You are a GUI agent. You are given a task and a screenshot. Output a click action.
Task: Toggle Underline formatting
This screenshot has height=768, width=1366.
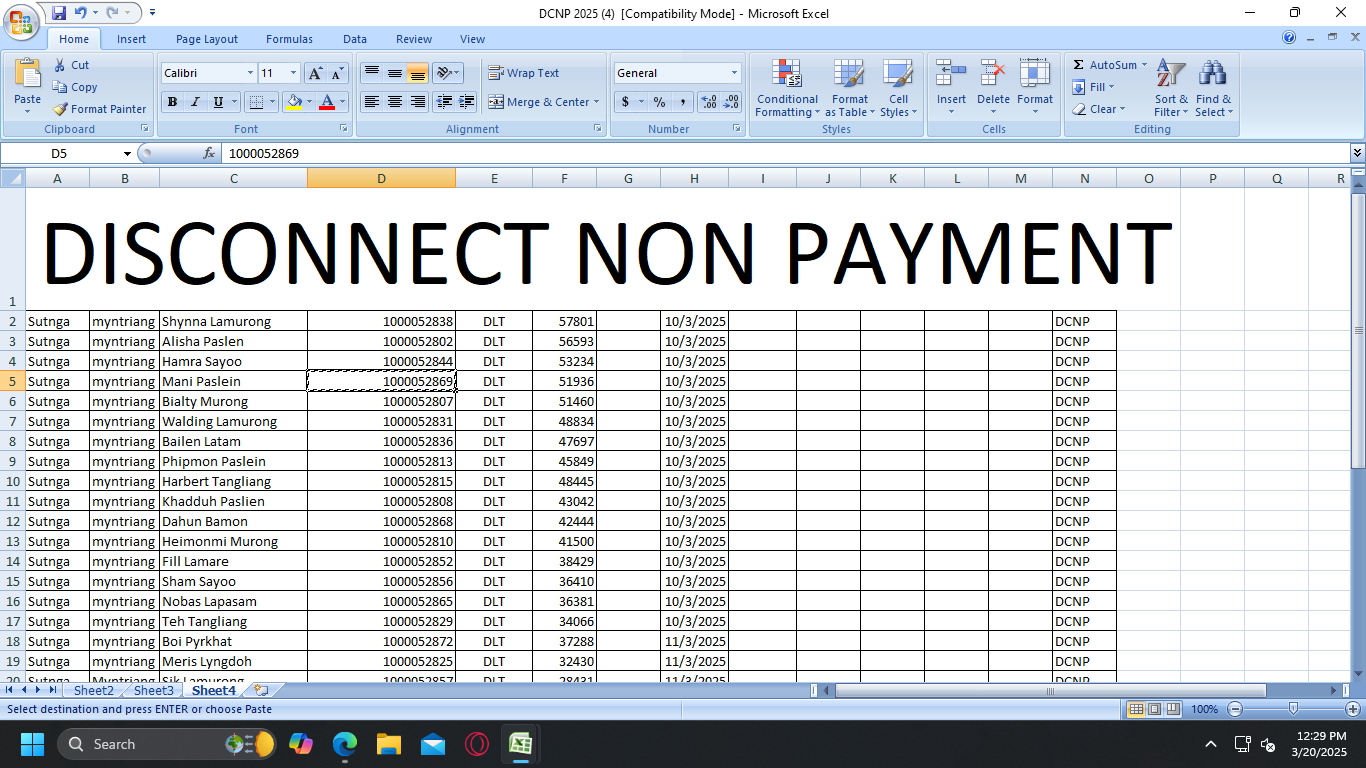click(218, 102)
